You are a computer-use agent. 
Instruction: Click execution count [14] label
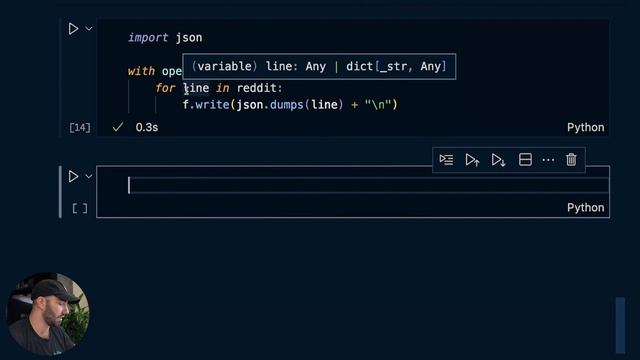point(80,128)
